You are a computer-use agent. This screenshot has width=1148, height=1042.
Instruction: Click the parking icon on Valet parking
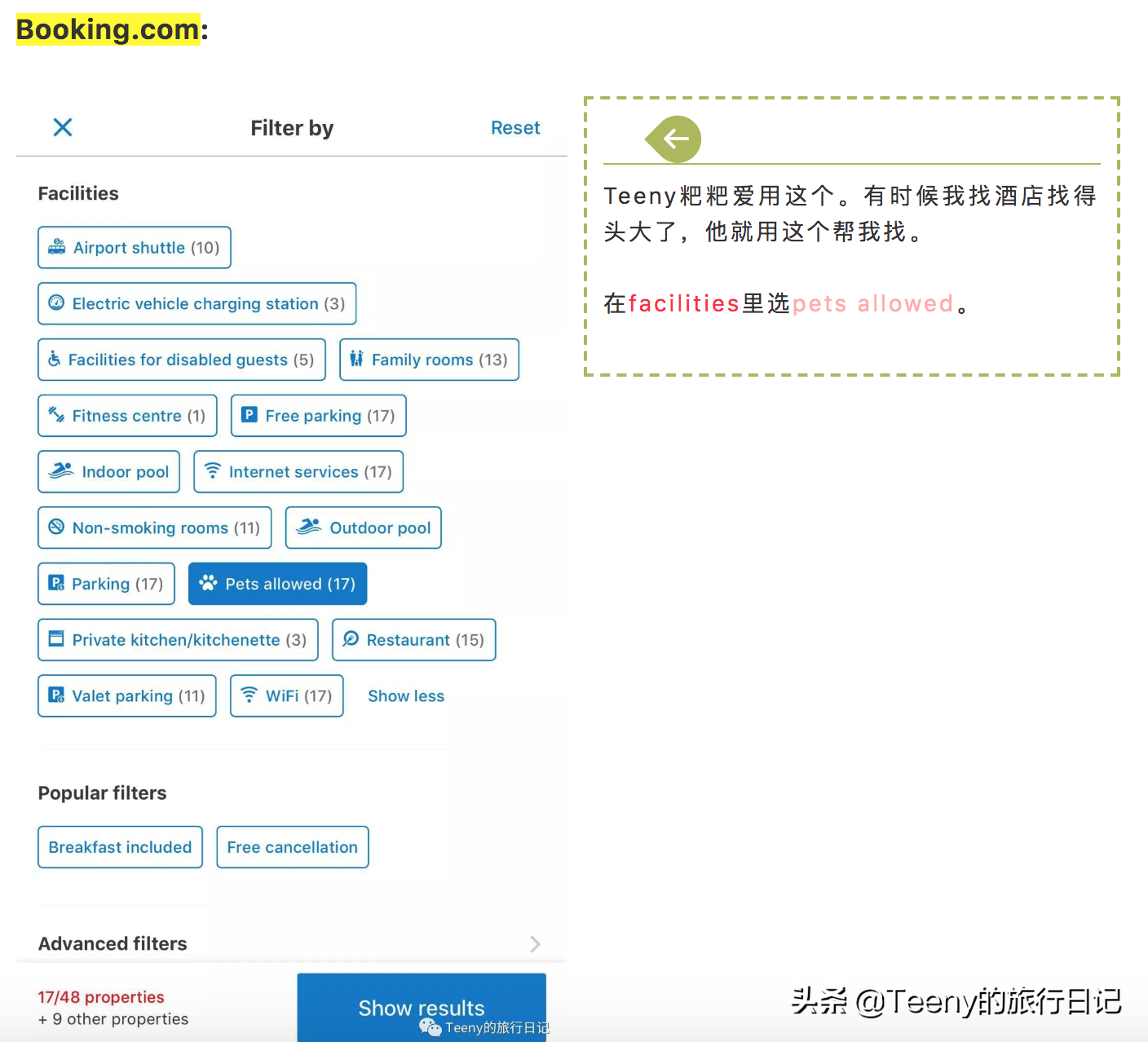pos(56,695)
